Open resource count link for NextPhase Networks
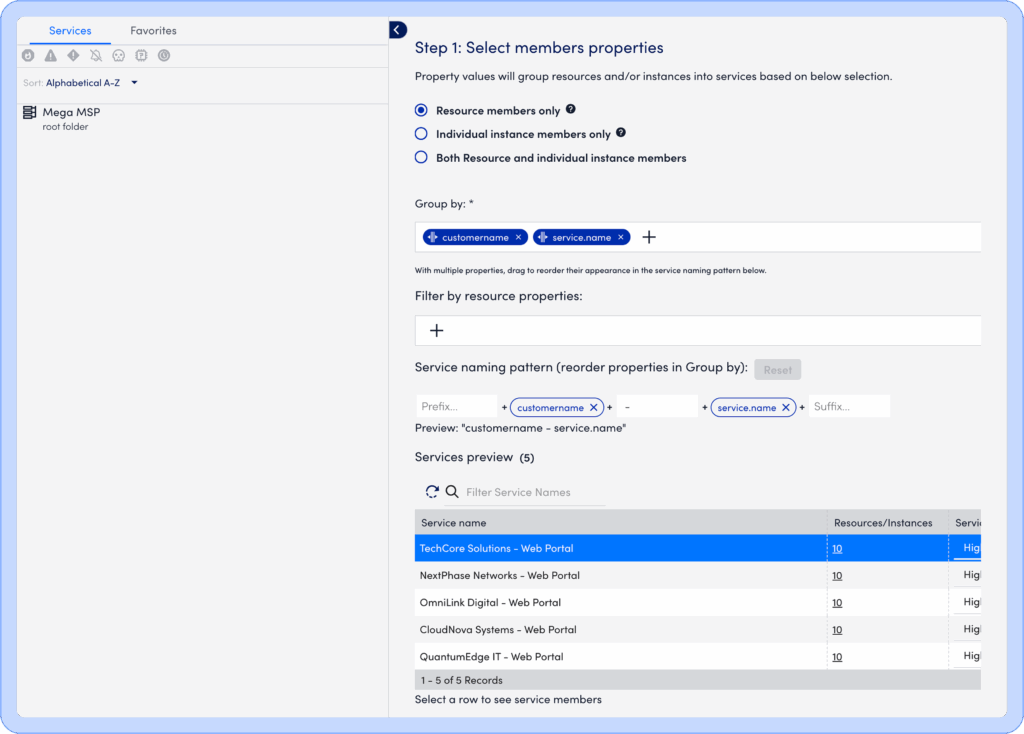This screenshot has width=1024, height=734. coord(837,576)
